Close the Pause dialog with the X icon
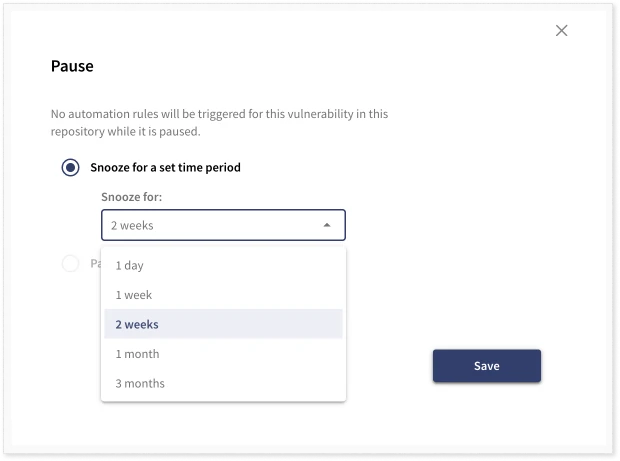 [x=561, y=30]
